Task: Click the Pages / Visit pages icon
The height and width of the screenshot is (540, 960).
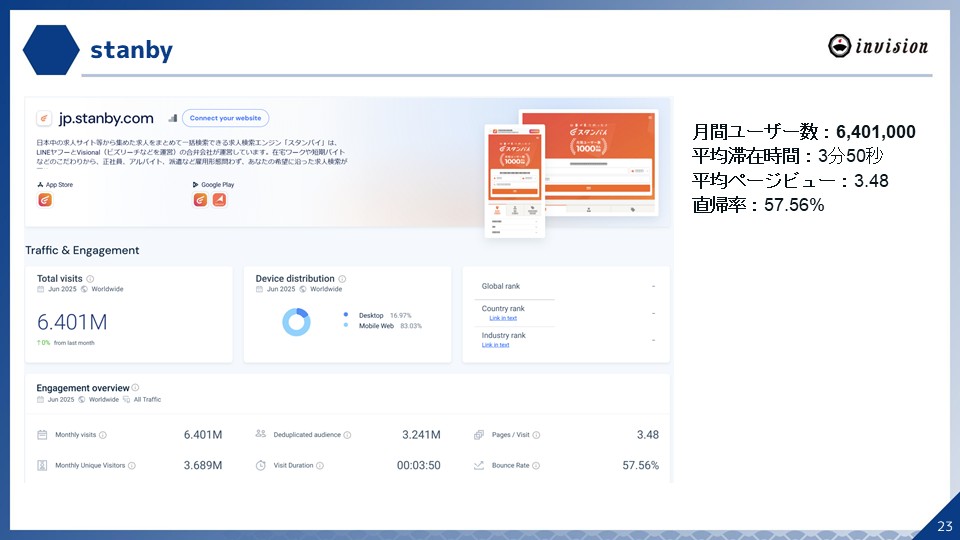Action: (479, 435)
